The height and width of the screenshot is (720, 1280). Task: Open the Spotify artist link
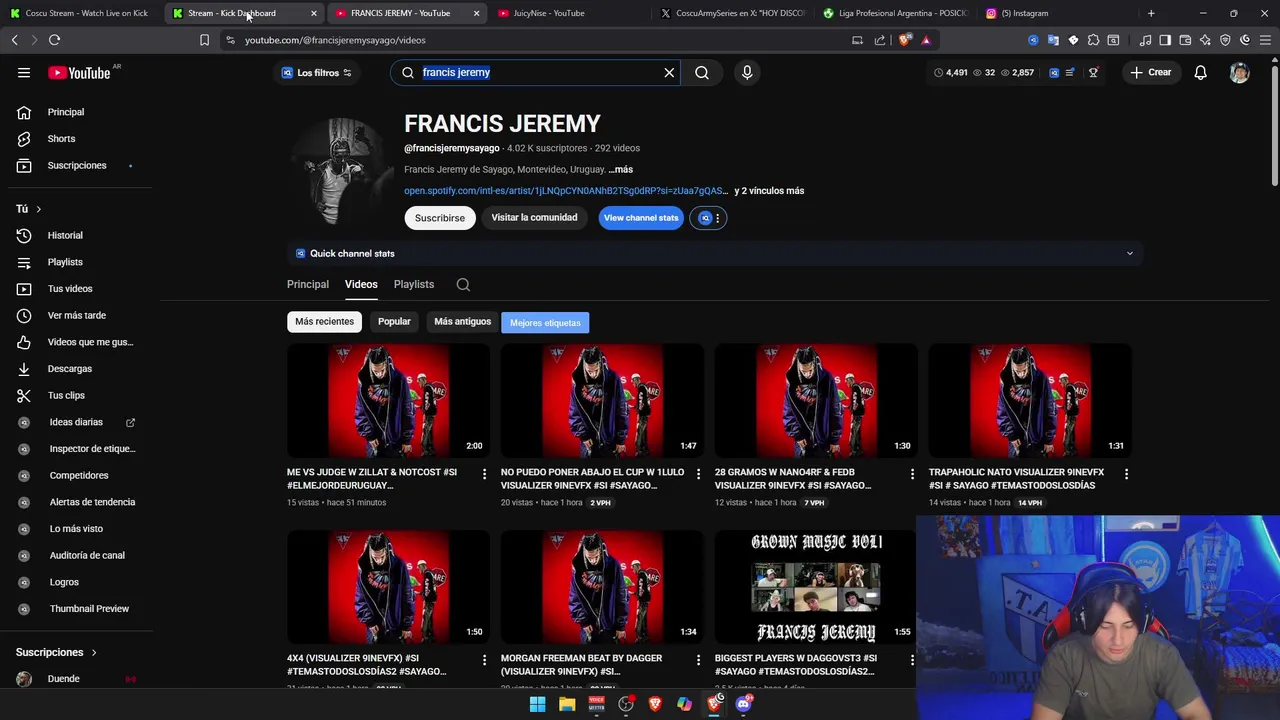[x=566, y=191]
